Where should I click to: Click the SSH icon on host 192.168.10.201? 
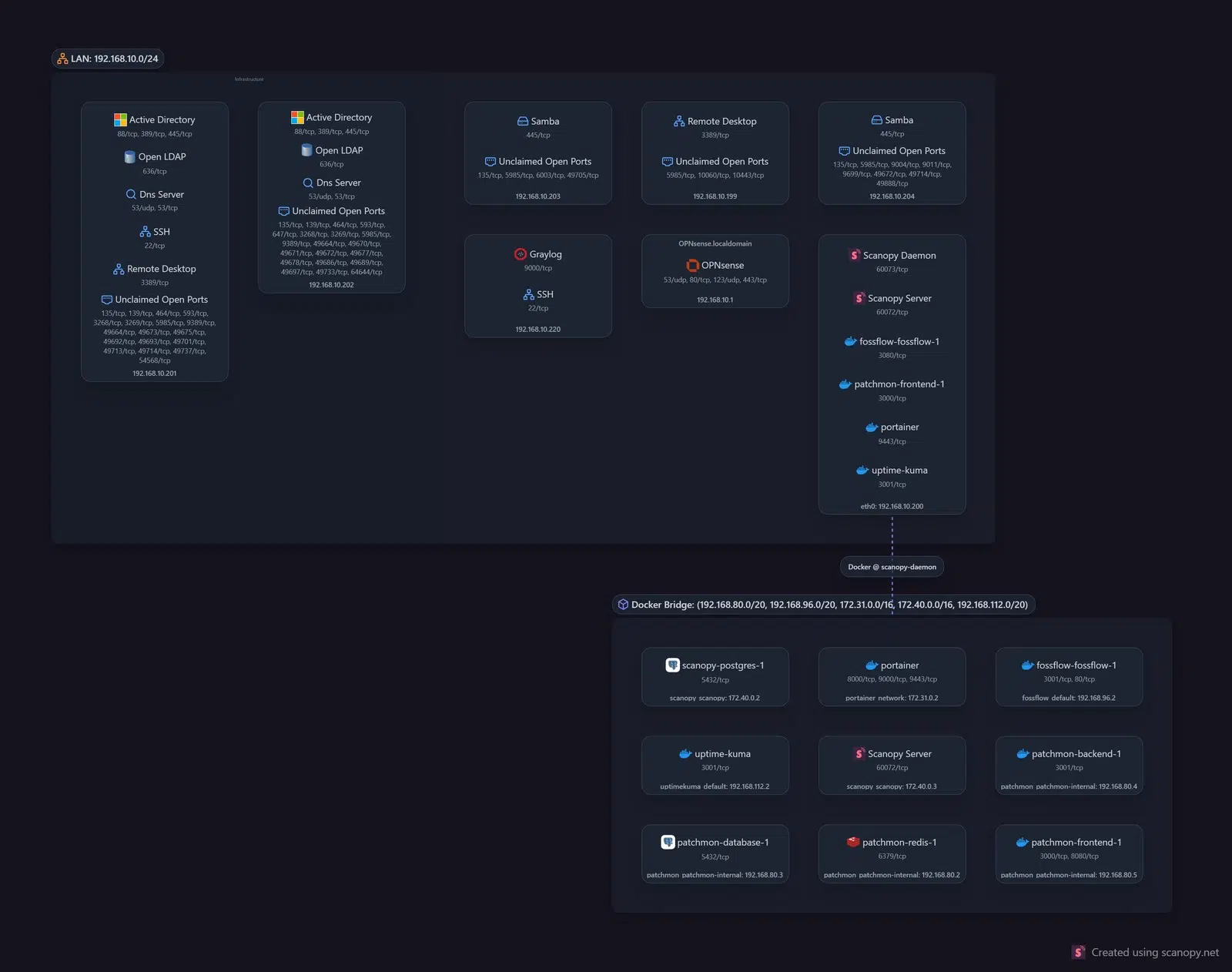[145, 232]
